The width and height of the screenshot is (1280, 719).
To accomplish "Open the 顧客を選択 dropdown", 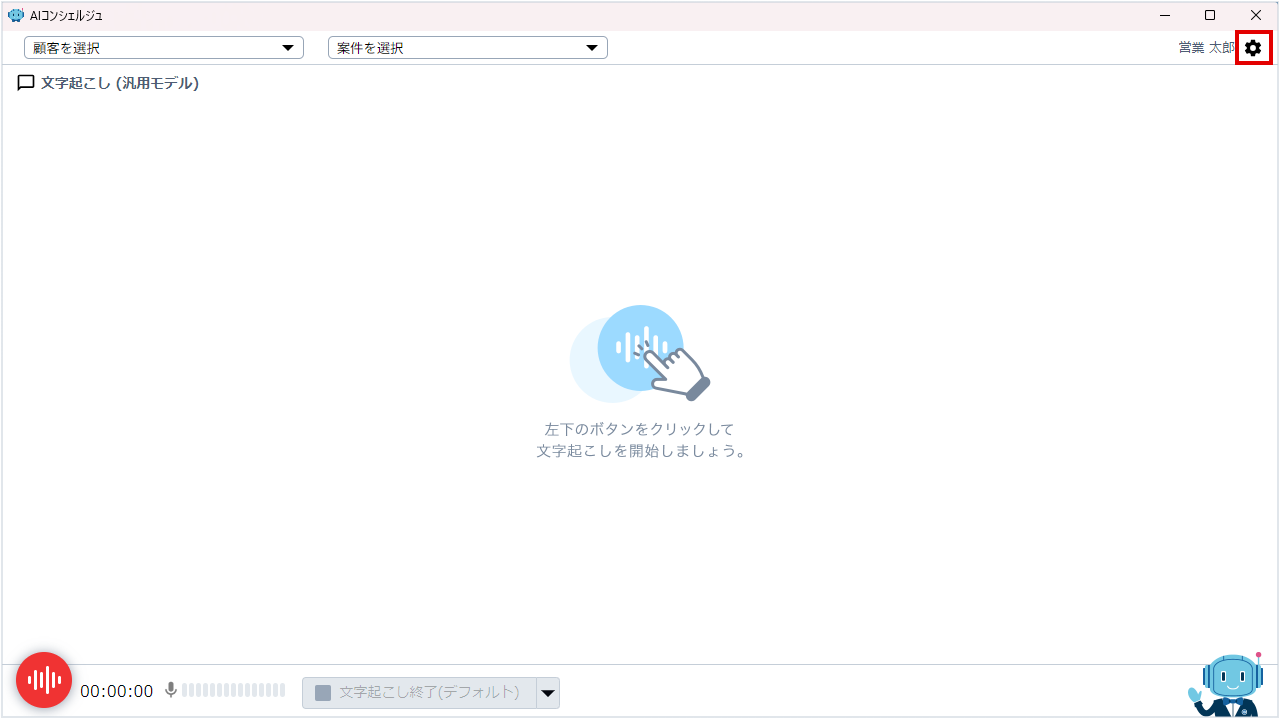I will point(164,48).
